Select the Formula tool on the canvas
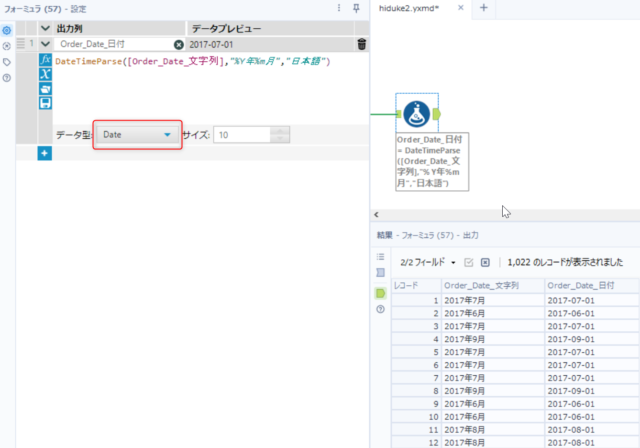Image resolution: width=640 pixels, height=448 pixels. (416, 114)
